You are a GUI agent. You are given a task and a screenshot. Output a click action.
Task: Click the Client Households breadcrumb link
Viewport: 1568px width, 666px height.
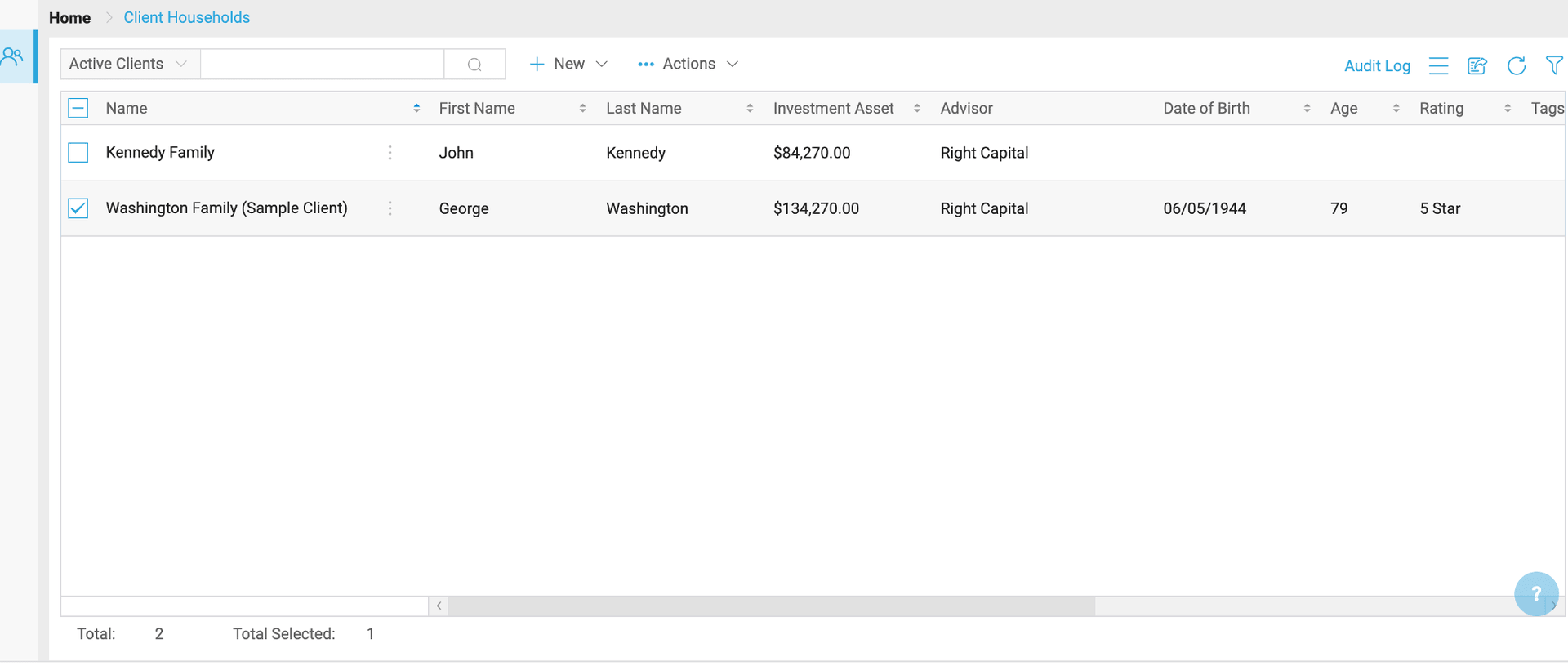186,17
